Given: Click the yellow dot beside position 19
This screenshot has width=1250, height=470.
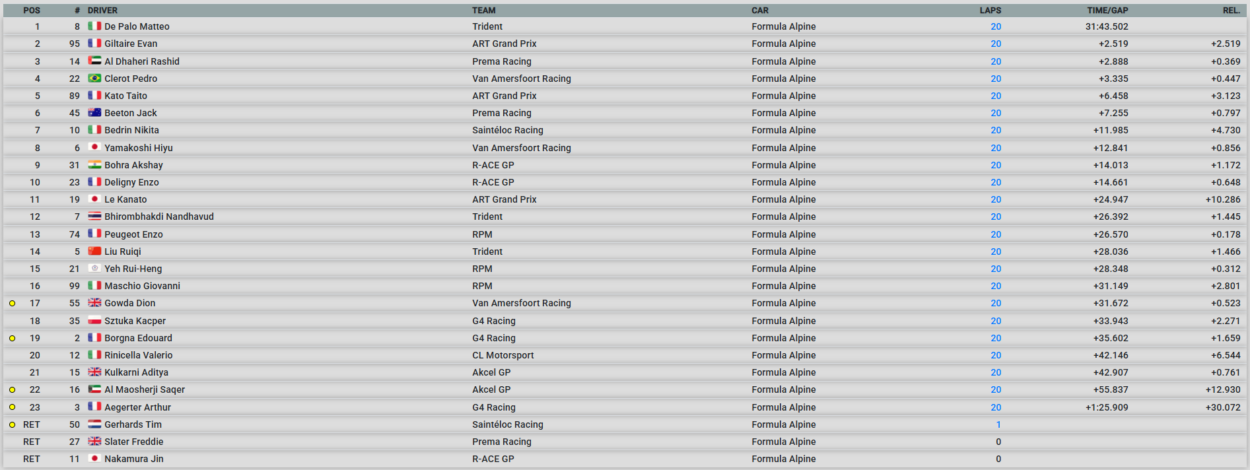Looking at the screenshot, I should [x=12, y=338].
